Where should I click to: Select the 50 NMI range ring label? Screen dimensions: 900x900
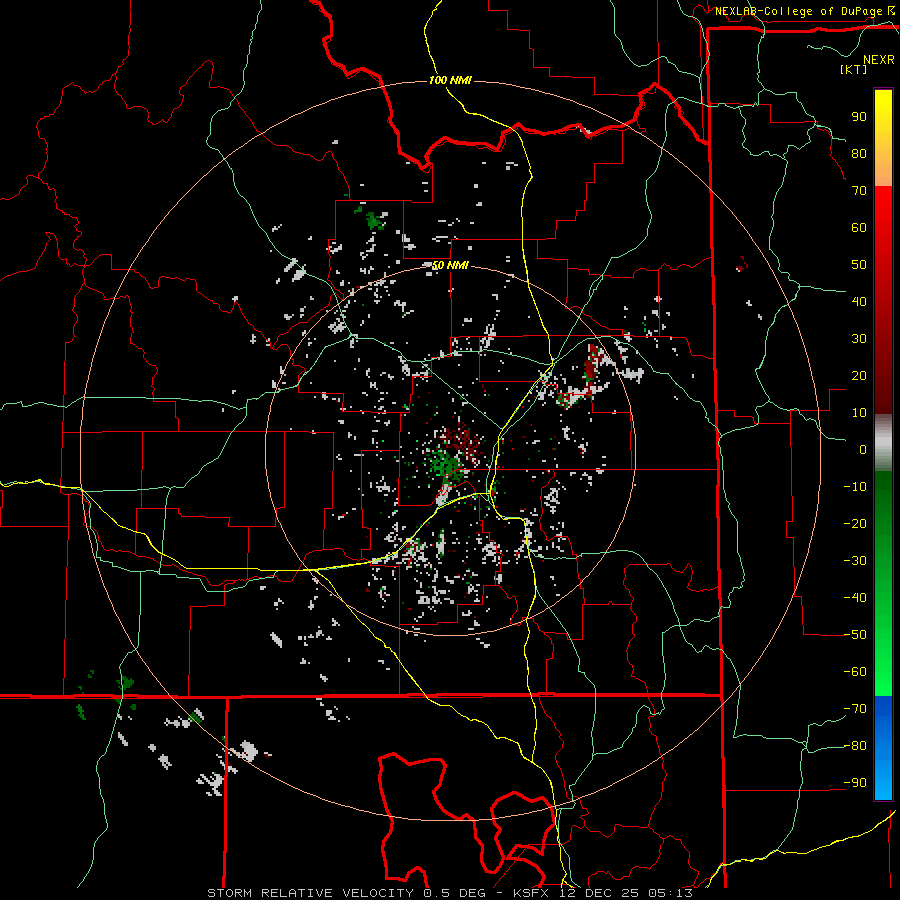click(450, 265)
